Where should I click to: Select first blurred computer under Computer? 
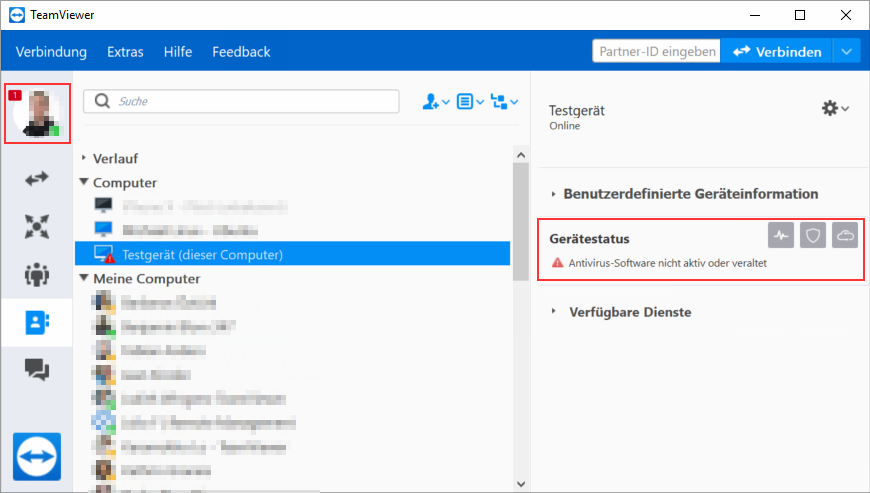[x=191, y=207]
